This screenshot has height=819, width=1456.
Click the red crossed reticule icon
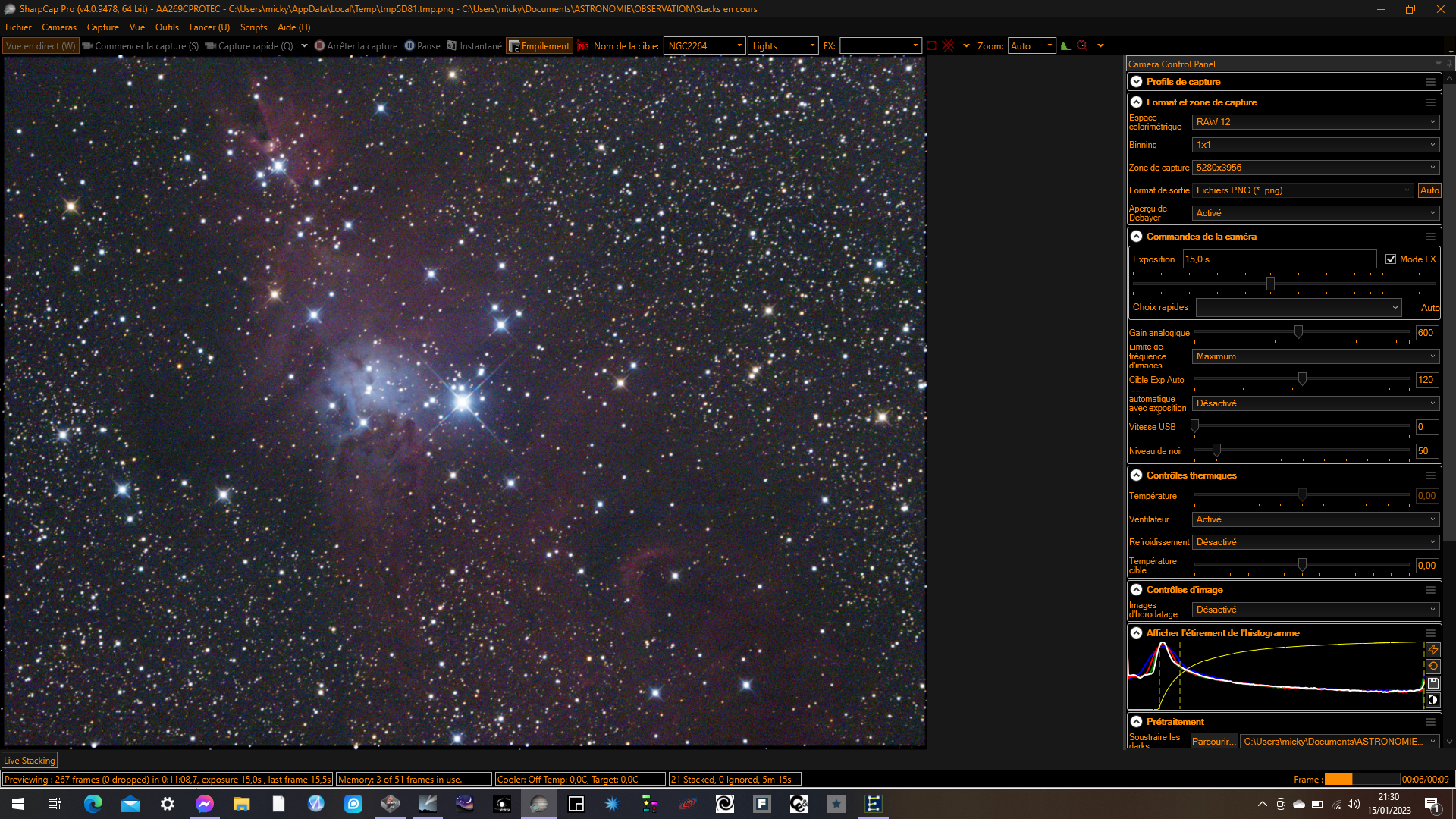[948, 46]
